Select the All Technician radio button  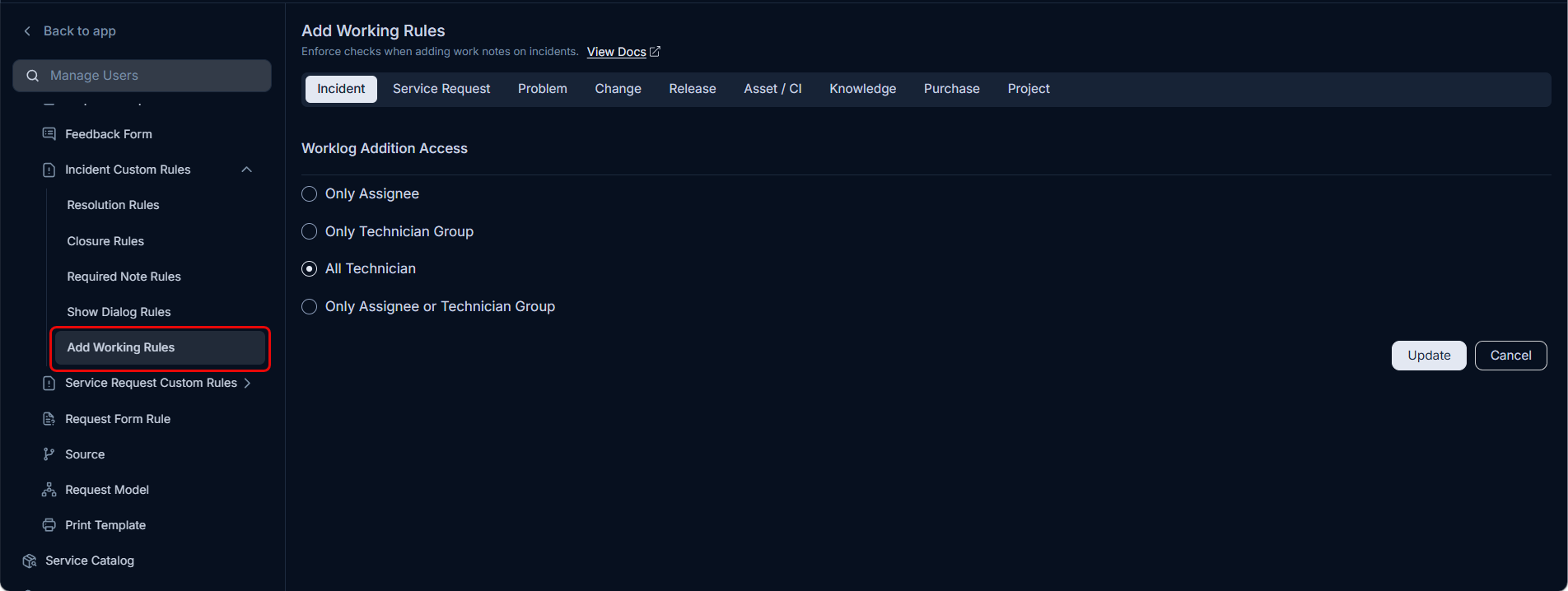point(309,269)
